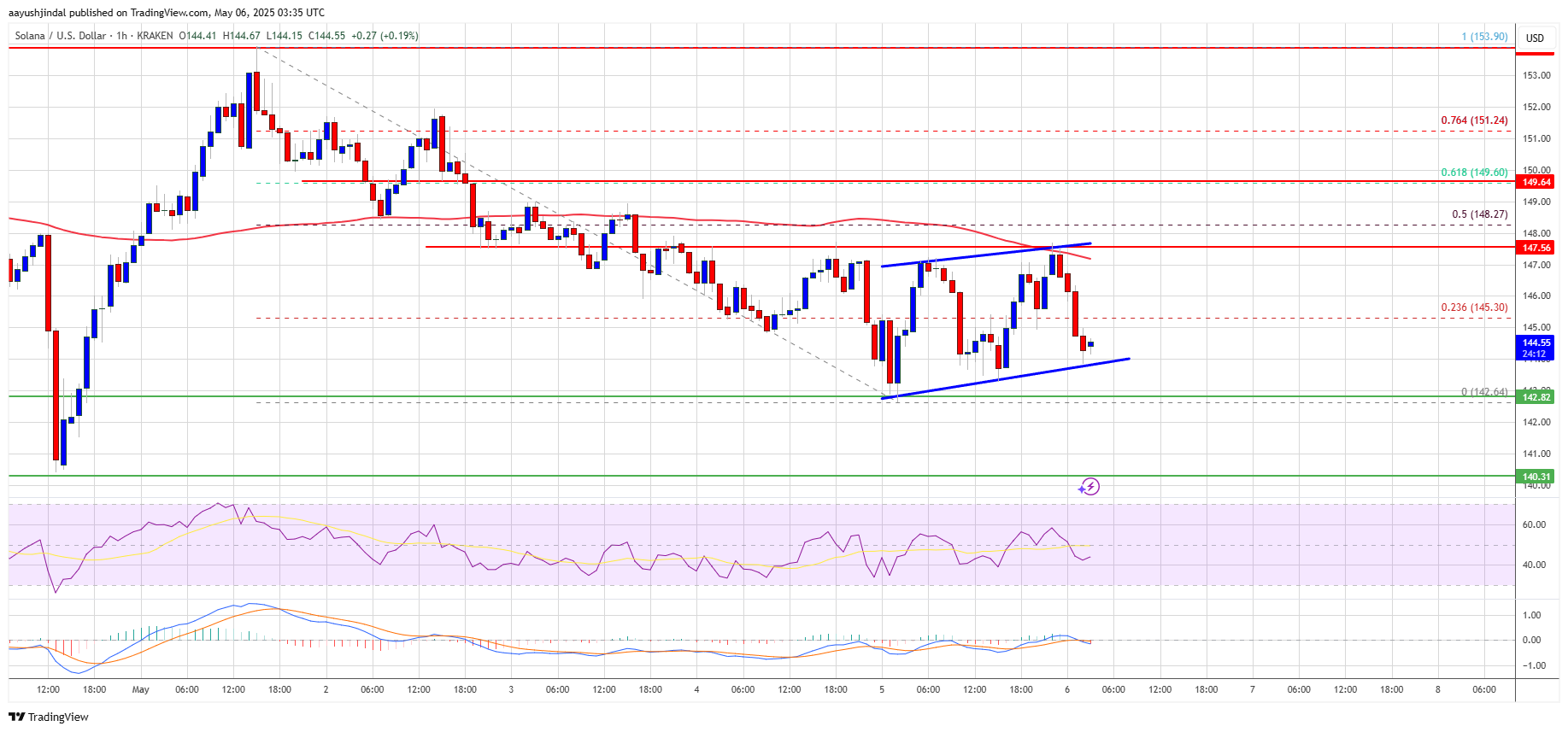
Task: Click day 2 on the time axis
Action: (x=326, y=689)
